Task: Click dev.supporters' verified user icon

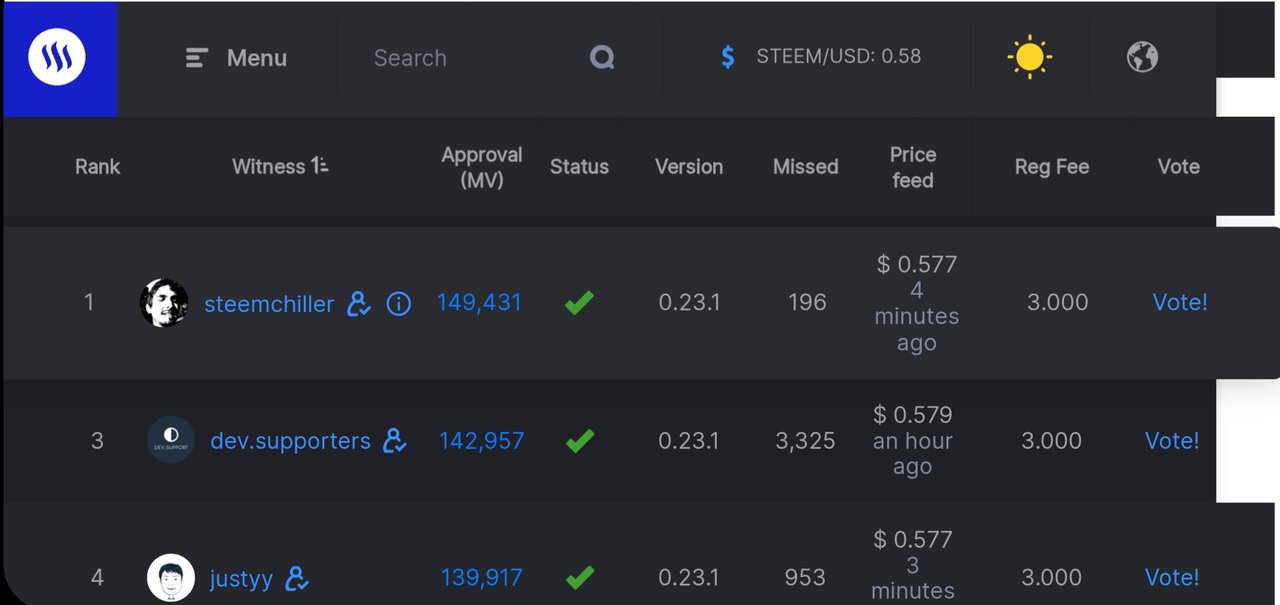Action: pos(395,440)
